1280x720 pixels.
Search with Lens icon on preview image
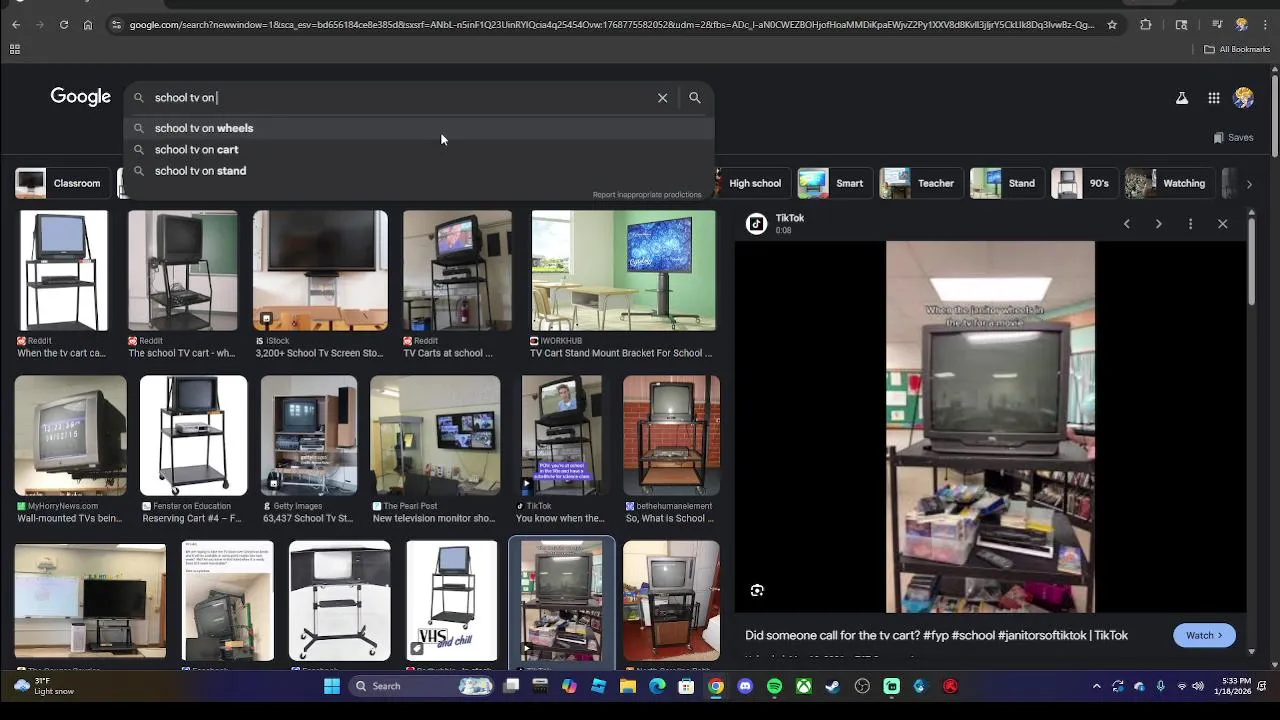pos(757,591)
